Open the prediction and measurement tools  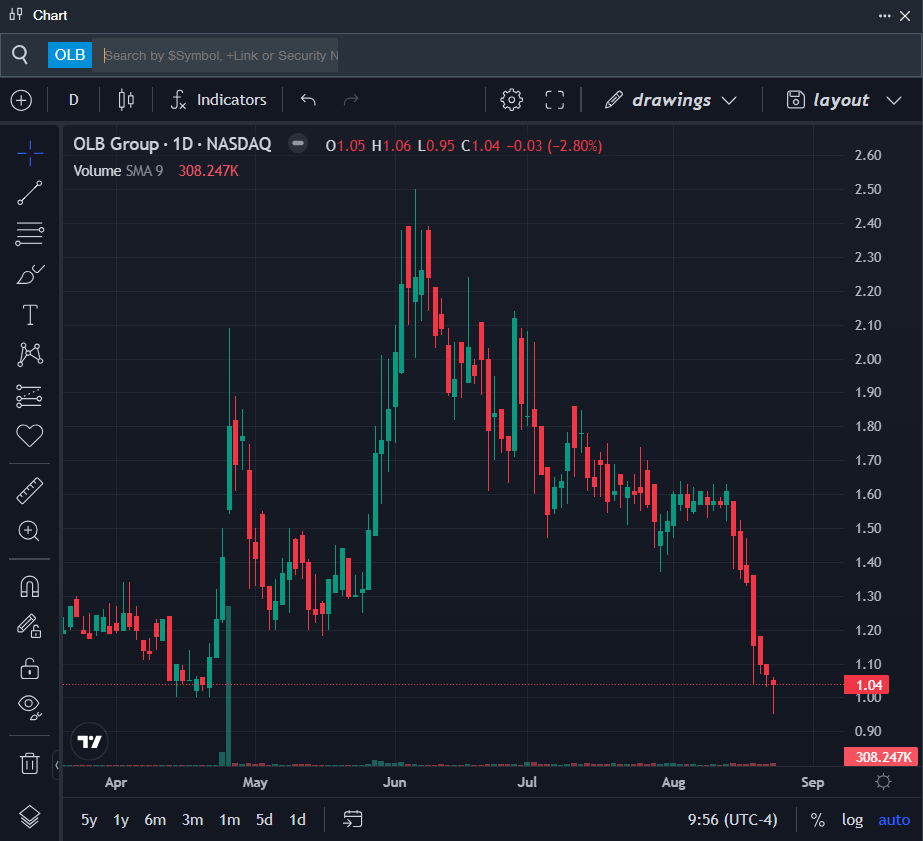click(x=29, y=396)
